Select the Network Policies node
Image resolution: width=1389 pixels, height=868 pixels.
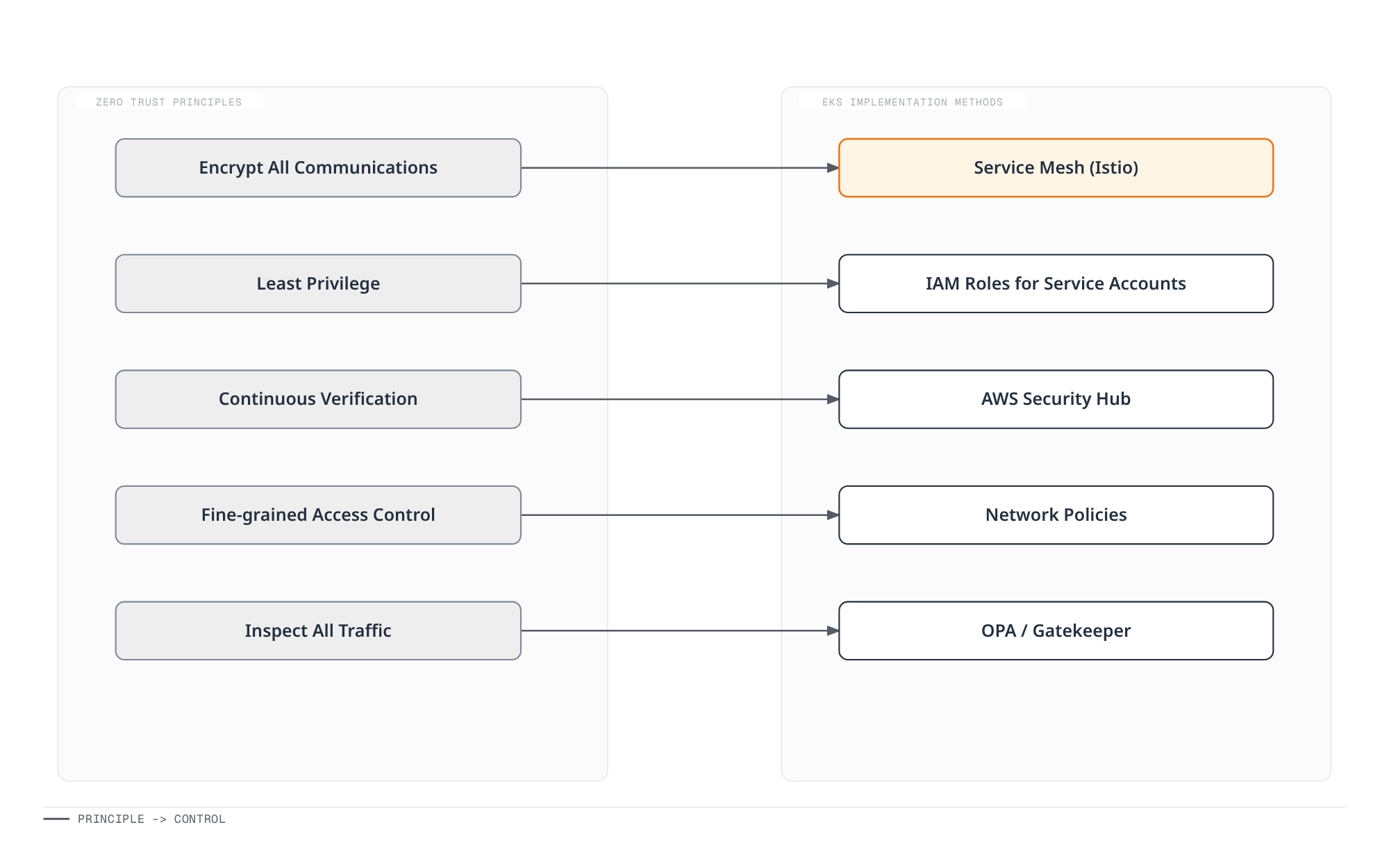click(x=1056, y=515)
